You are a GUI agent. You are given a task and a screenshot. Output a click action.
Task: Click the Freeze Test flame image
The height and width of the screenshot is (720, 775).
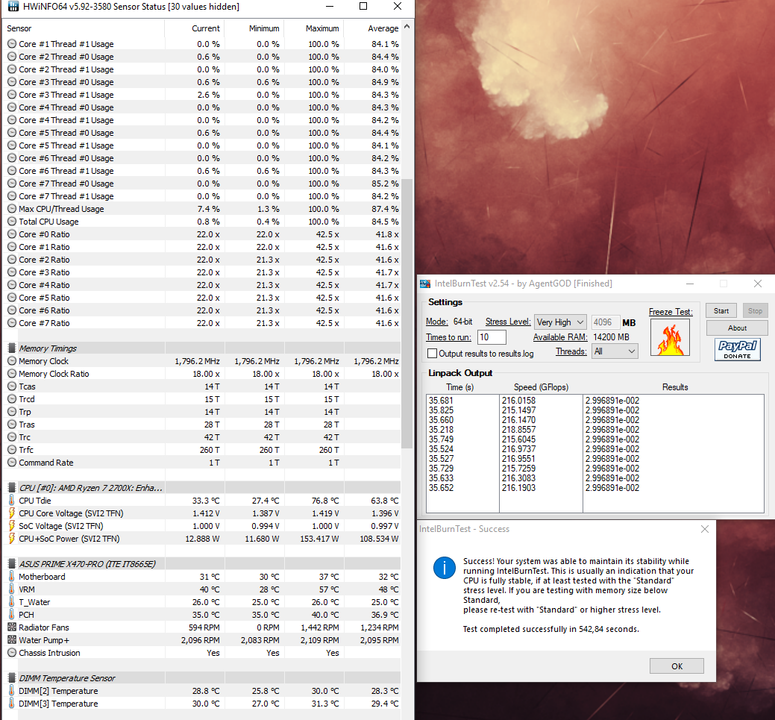pyautogui.click(x=670, y=338)
